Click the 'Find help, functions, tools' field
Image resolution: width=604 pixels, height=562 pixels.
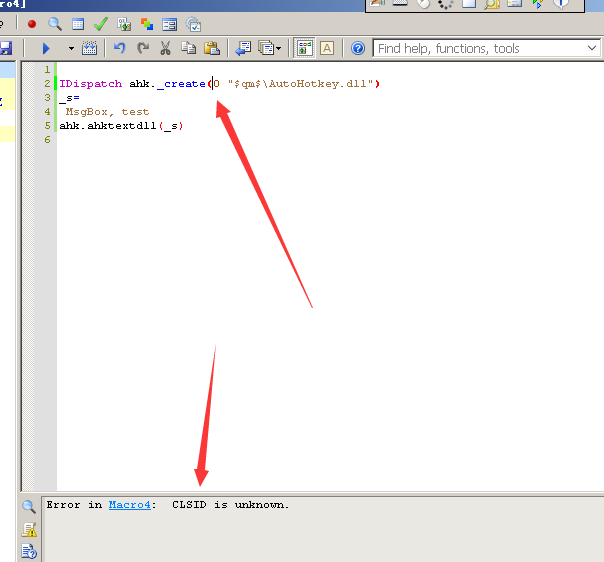[x=486, y=49]
